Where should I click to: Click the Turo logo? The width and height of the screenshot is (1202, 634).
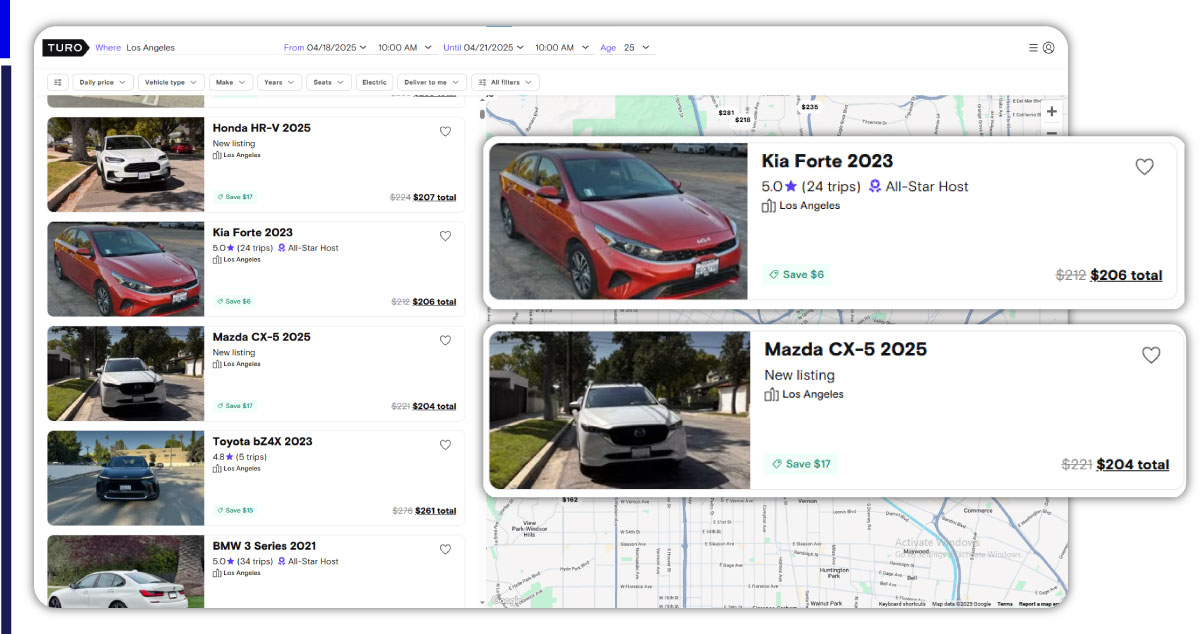(x=64, y=47)
